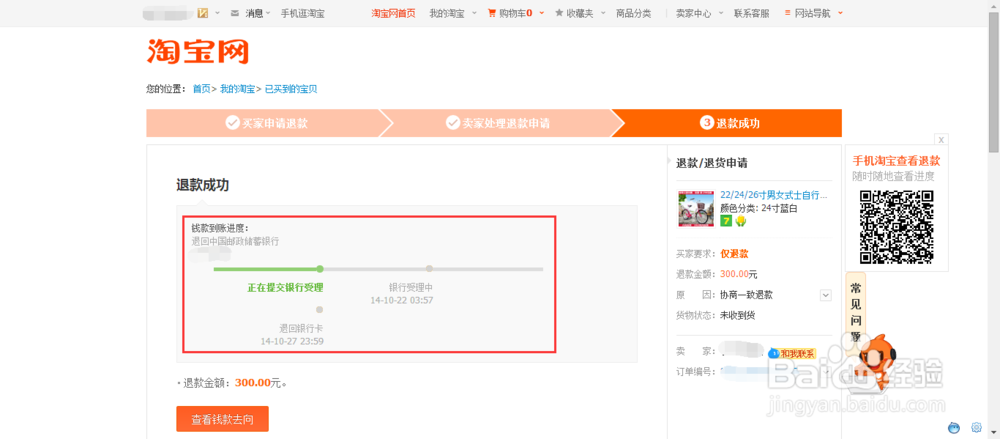Click the 退回银行卡 progress dot
This screenshot has height=439, width=1000.
click(x=320, y=309)
